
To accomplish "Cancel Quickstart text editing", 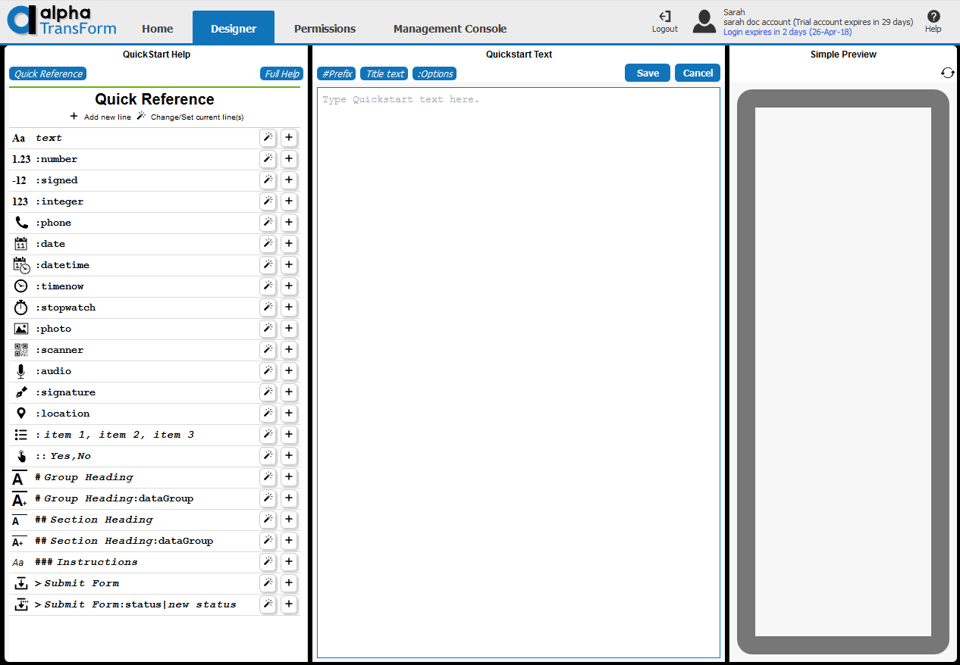I will (697, 72).
